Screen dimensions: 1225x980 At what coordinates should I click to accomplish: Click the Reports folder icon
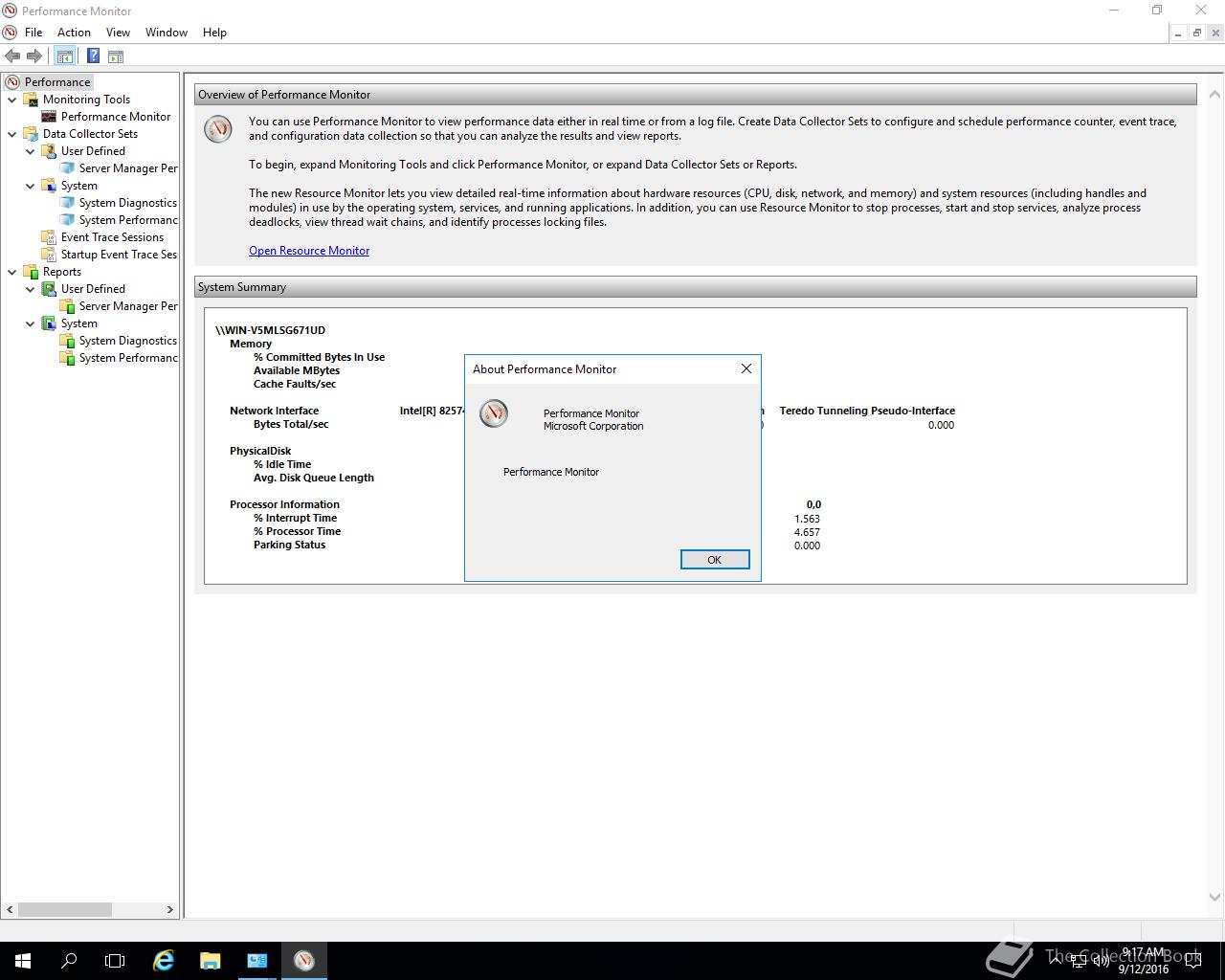[31, 272]
